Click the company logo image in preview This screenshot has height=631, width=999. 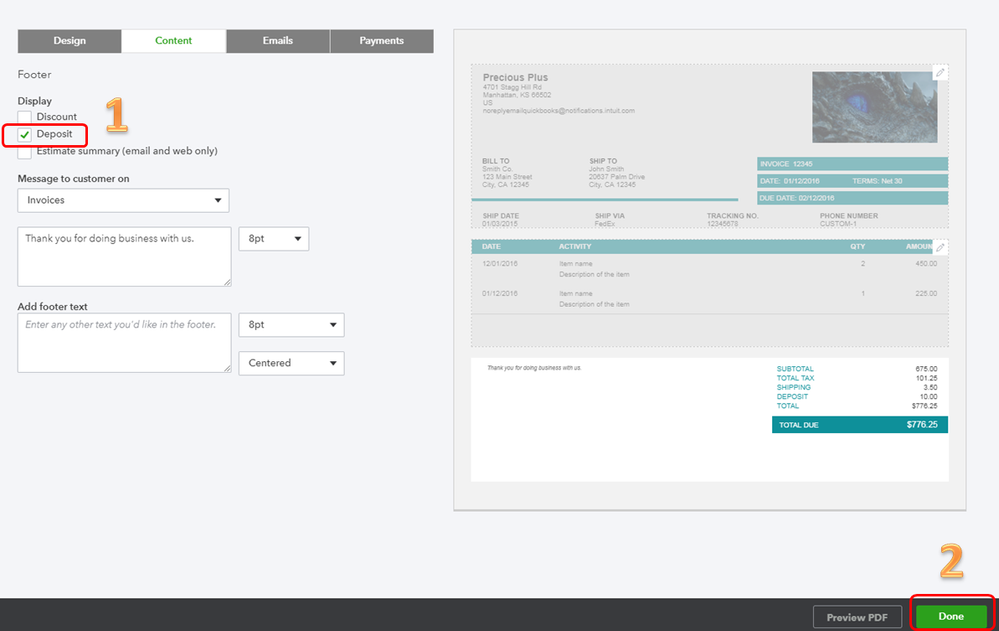(874, 107)
